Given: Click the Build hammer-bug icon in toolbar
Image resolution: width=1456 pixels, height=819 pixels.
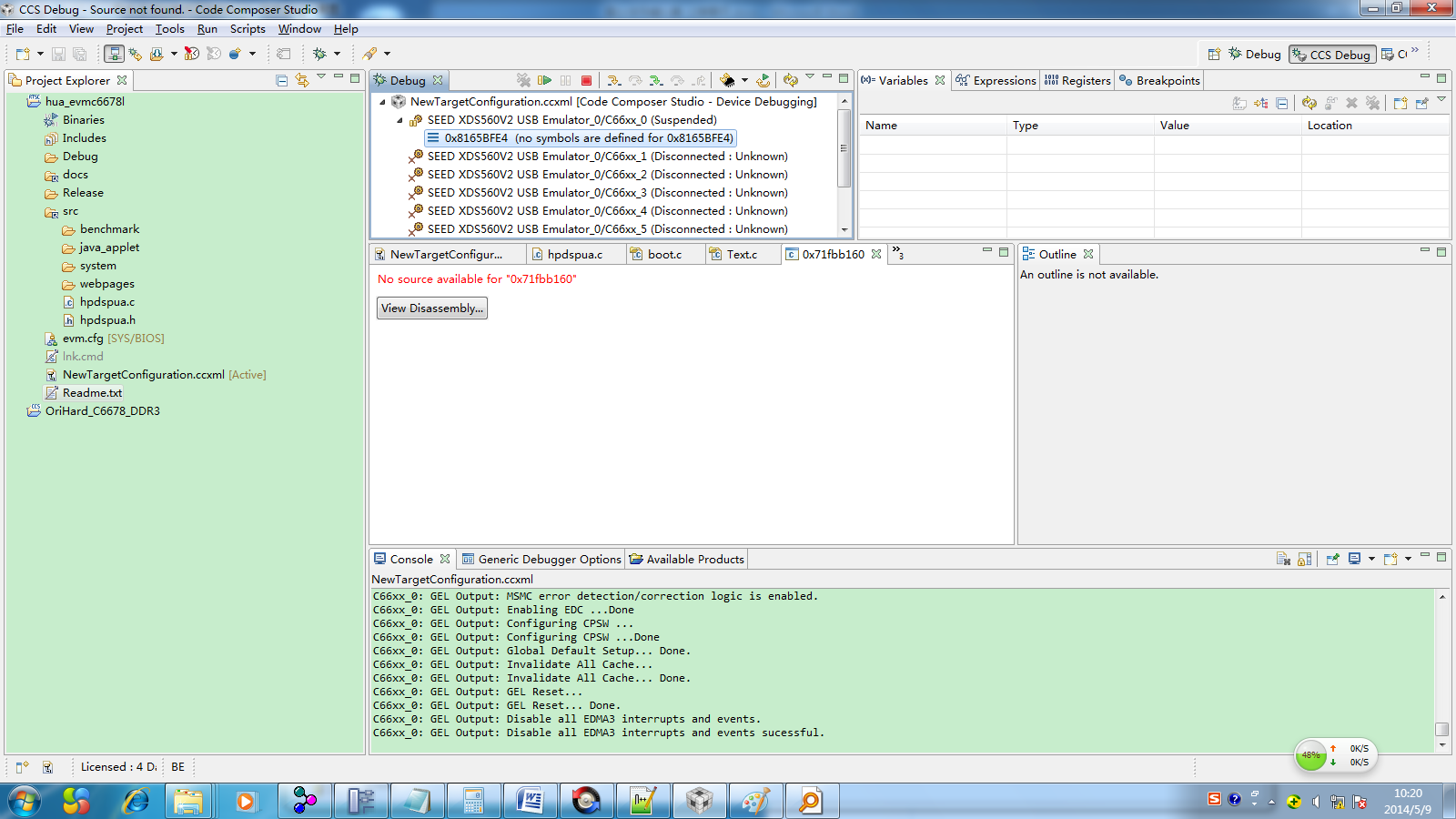Looking at the screenshot, I should pyautogui.click(x=136, y=54).
